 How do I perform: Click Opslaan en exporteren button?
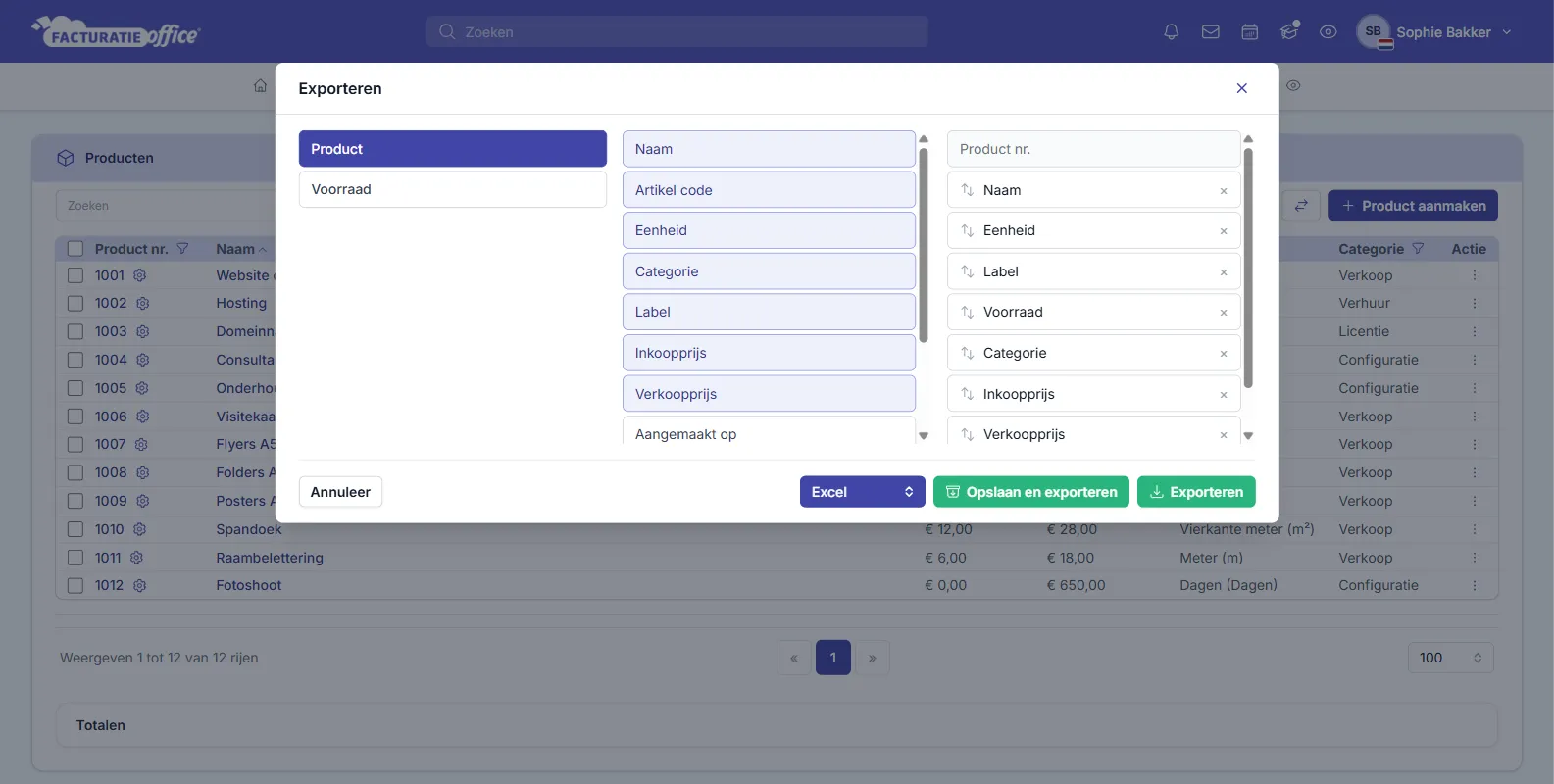point(1030,492)
